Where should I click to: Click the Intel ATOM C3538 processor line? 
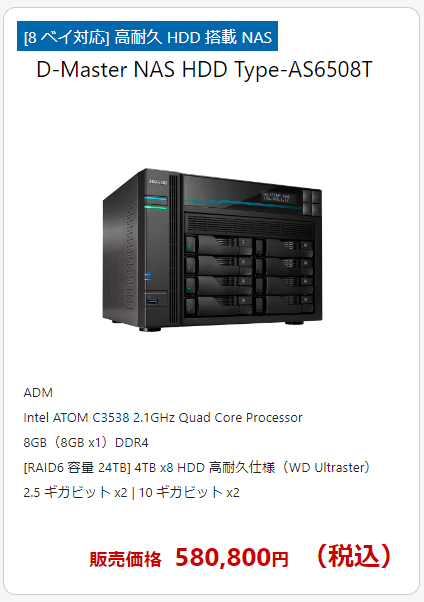pos(163,417)
